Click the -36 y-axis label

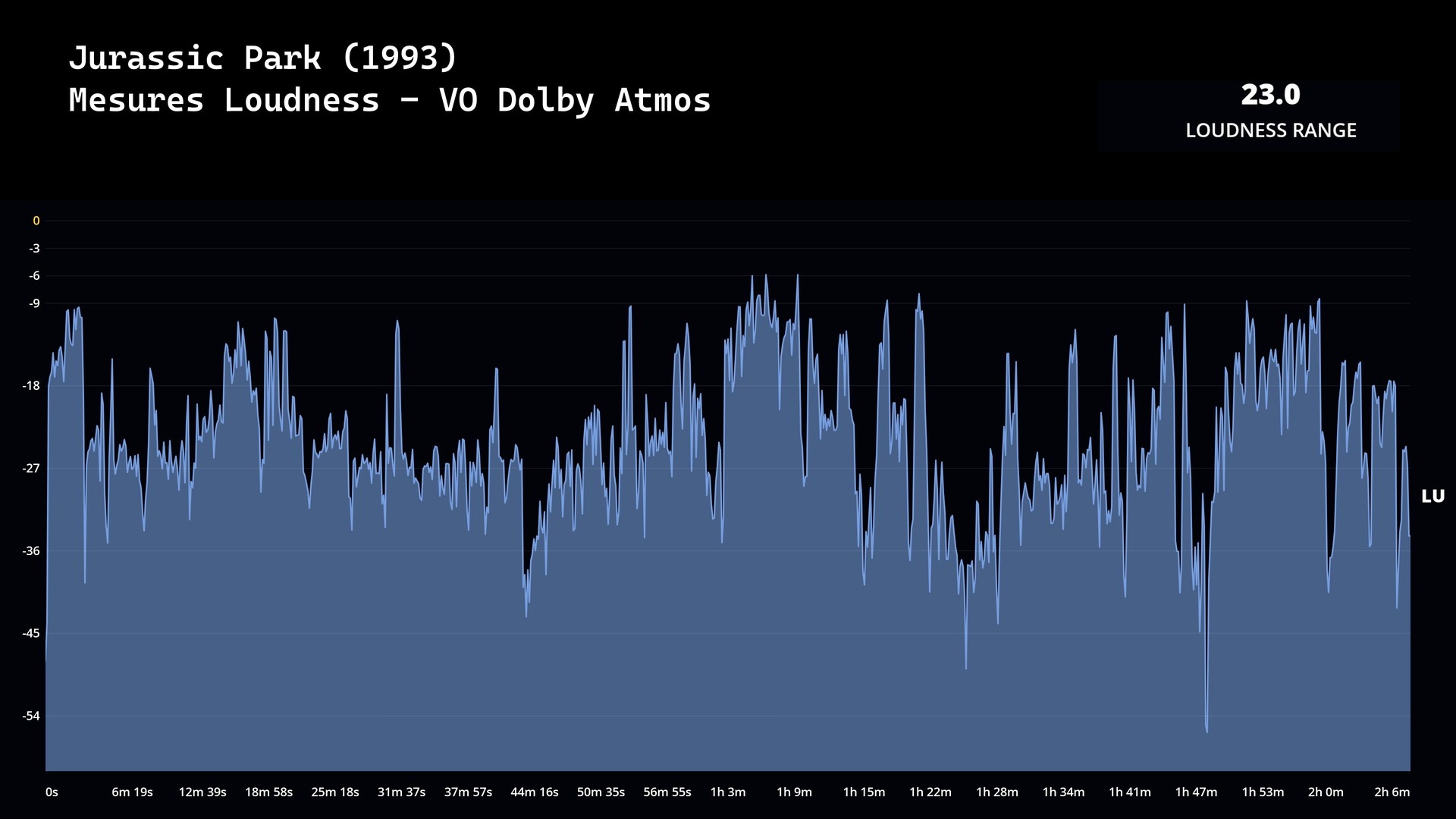point(32,551)
